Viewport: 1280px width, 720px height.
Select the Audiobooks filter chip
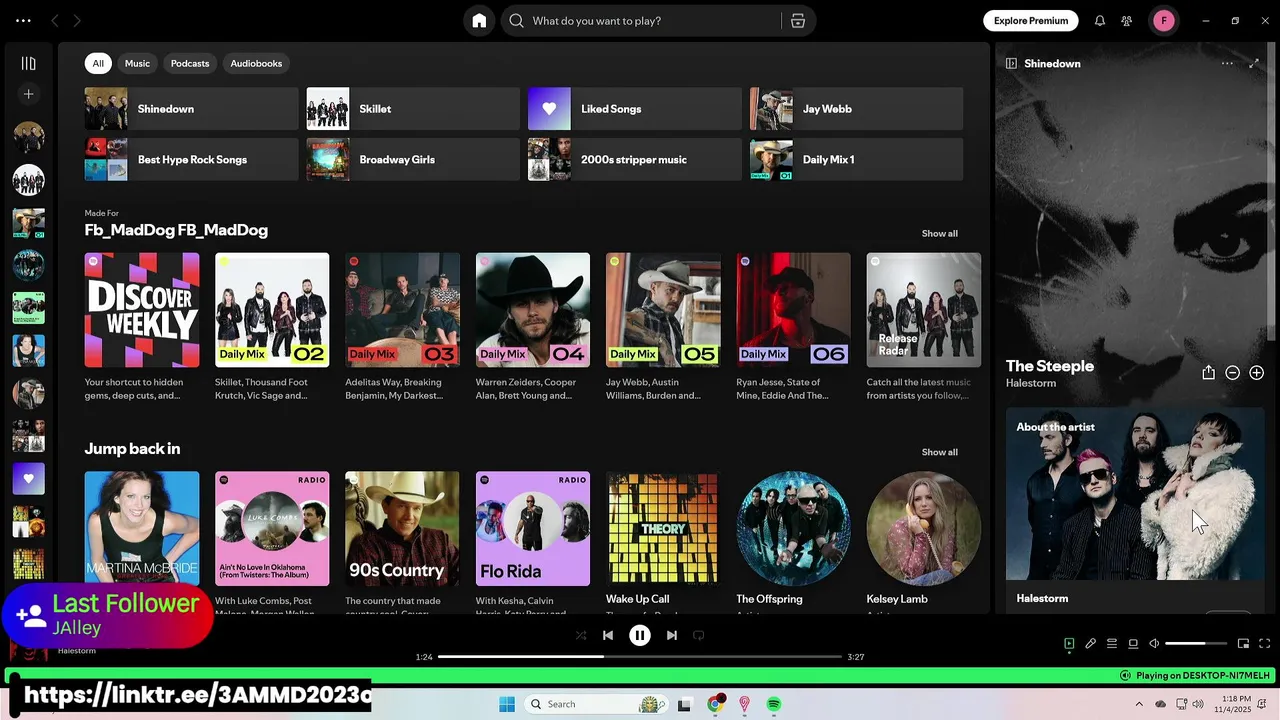pyautogui.click(x=256, y=63)
